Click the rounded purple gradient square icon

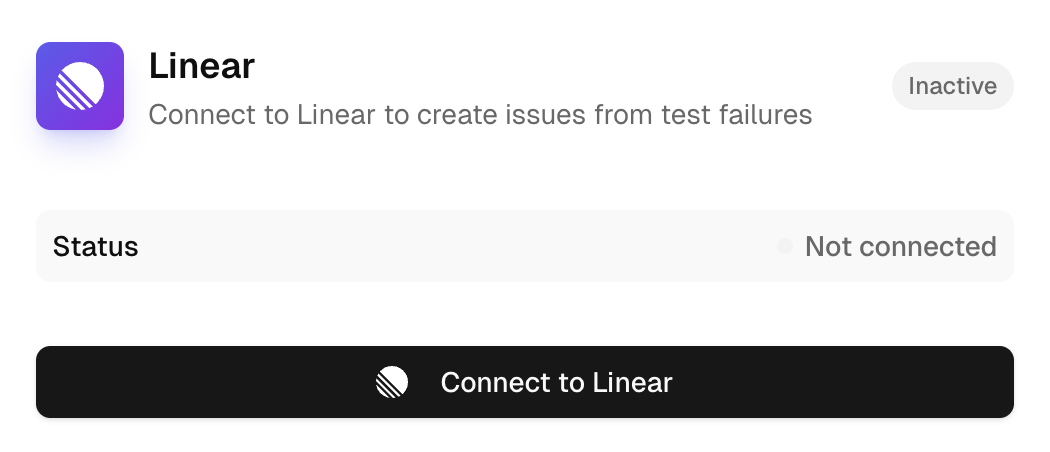pyautogui.click(x=80, y=86)
